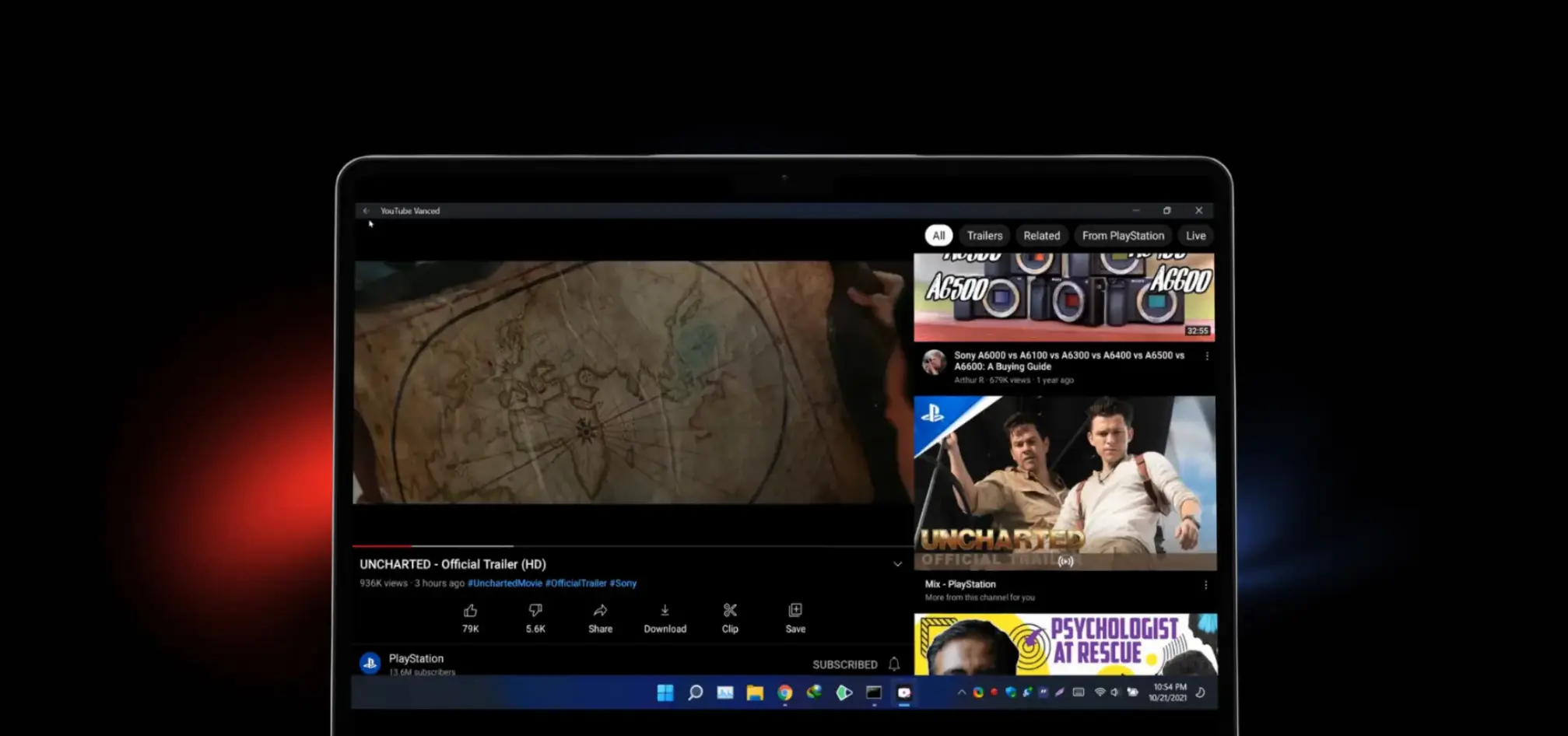Show hidden system tray icons

(962, 692)
